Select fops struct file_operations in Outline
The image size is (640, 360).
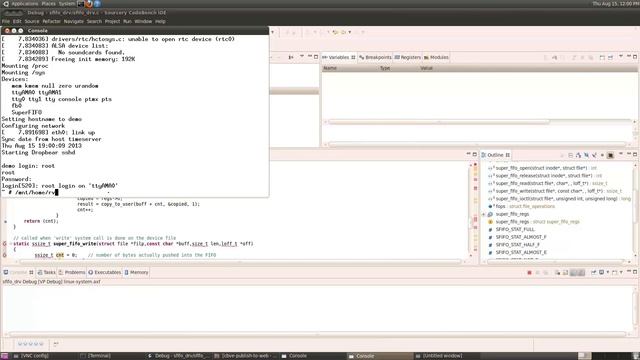[x=522, y=207]
